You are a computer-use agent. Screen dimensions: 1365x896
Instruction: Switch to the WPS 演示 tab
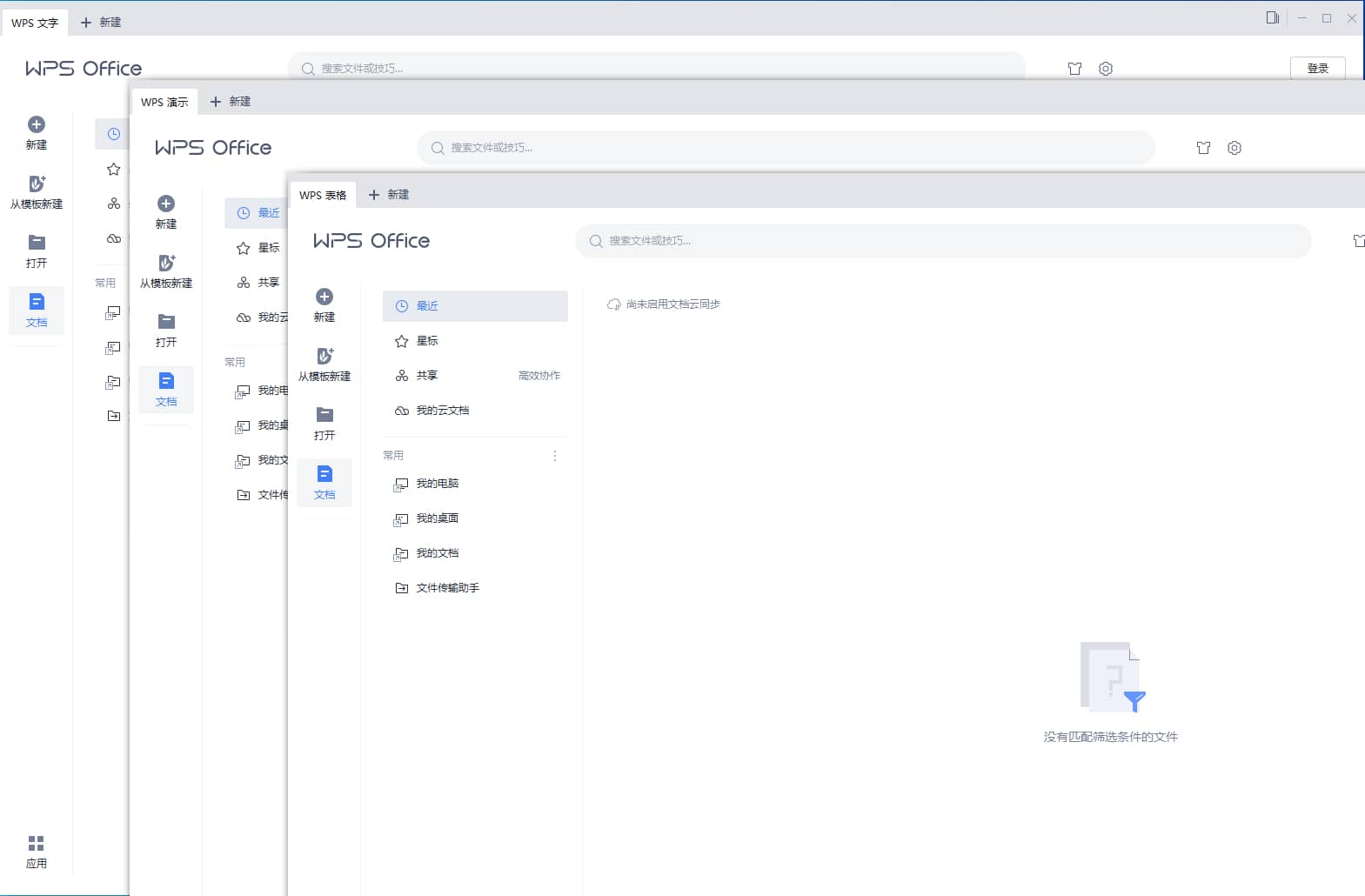click(x=164, y=102)
